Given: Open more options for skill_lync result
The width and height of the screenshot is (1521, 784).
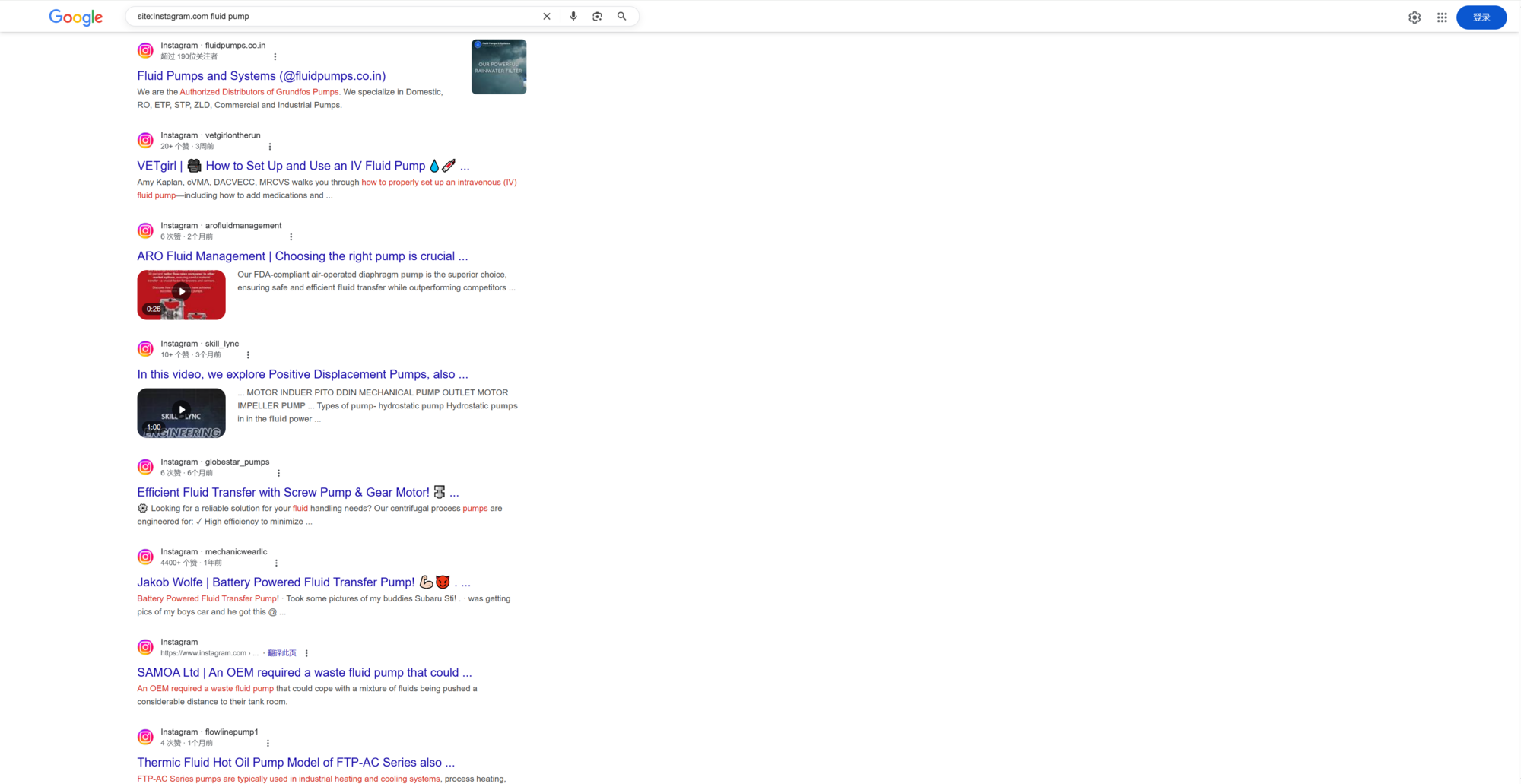Looking at the screenshot, I should 248,355.
